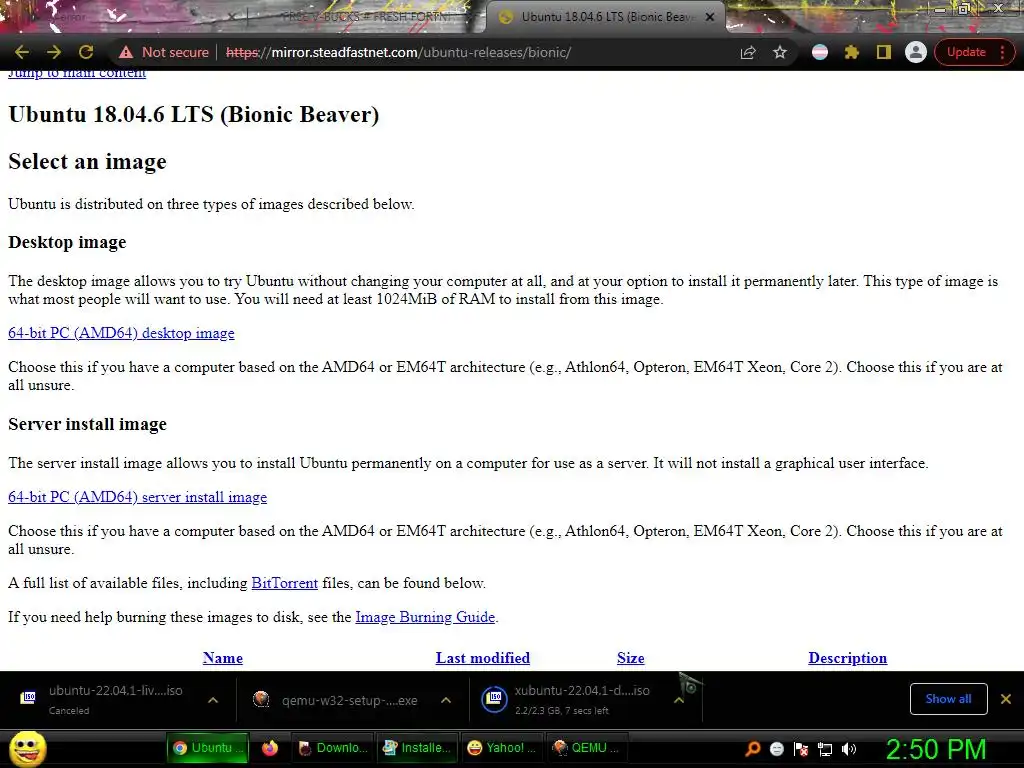This screenshot has width=1024, height=768.
Task: Switch to the Installe... taskbar window
Action: 416,748
